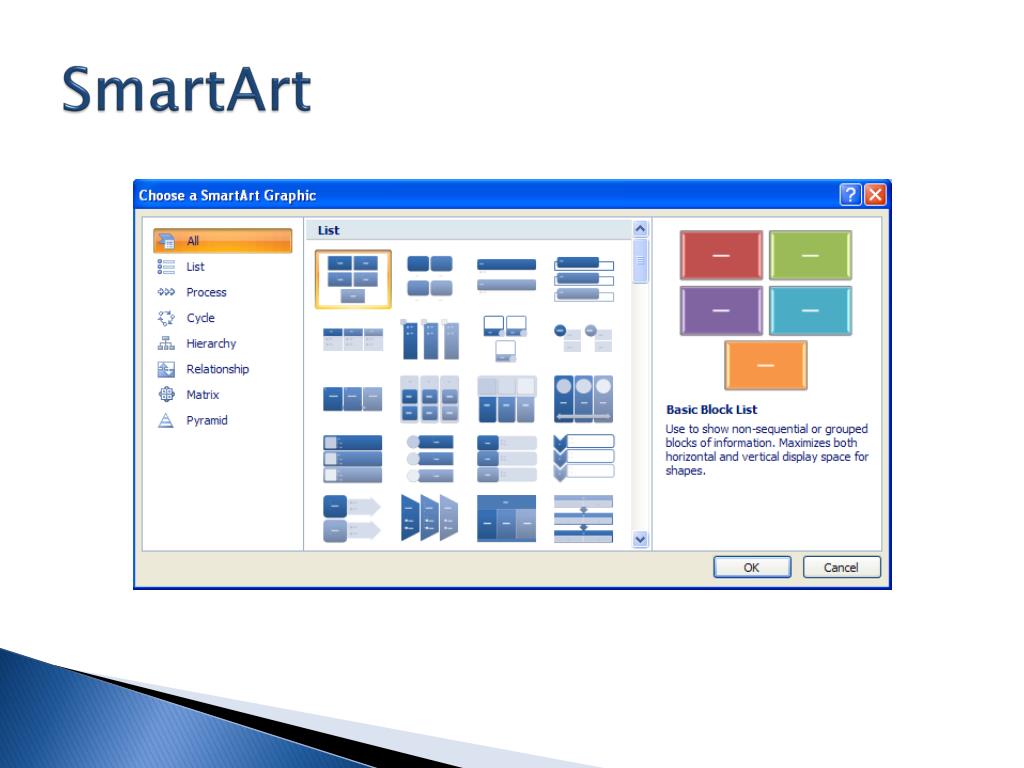1024x768 pixels.
Task: Choose Vertical Arrow List layout
Action: click(351, 519)
